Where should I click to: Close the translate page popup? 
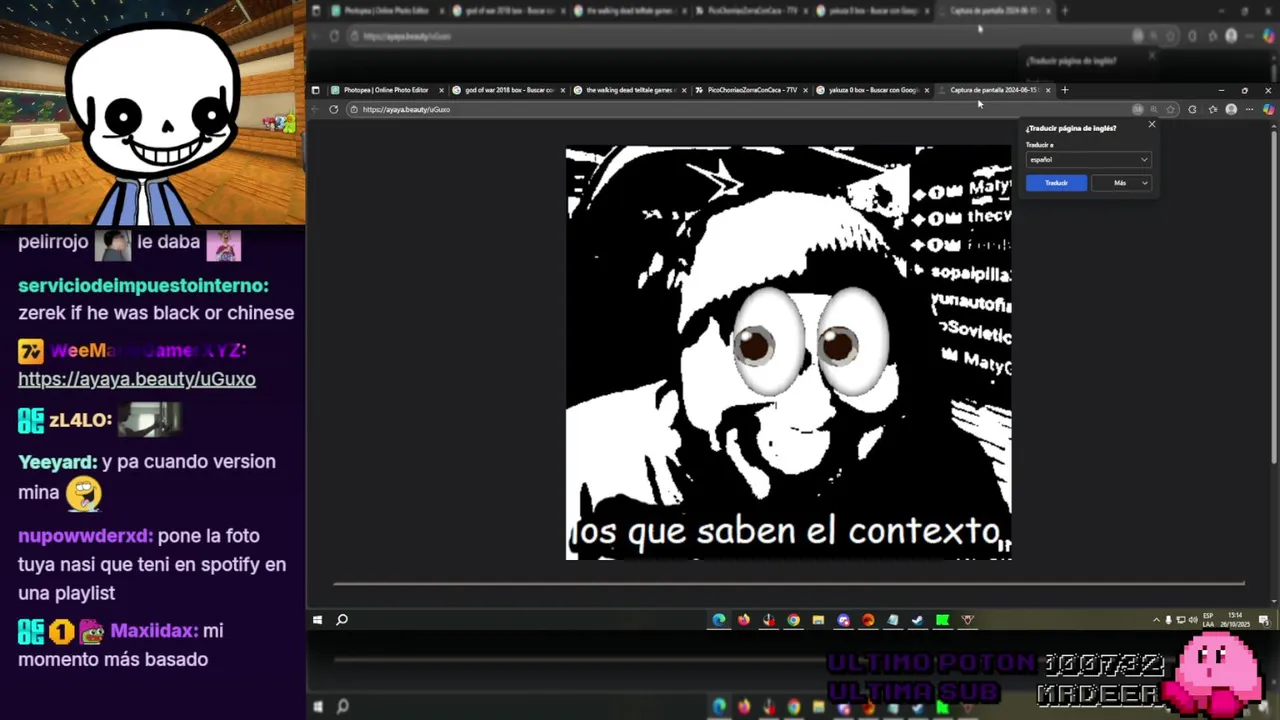point(1151,125)
